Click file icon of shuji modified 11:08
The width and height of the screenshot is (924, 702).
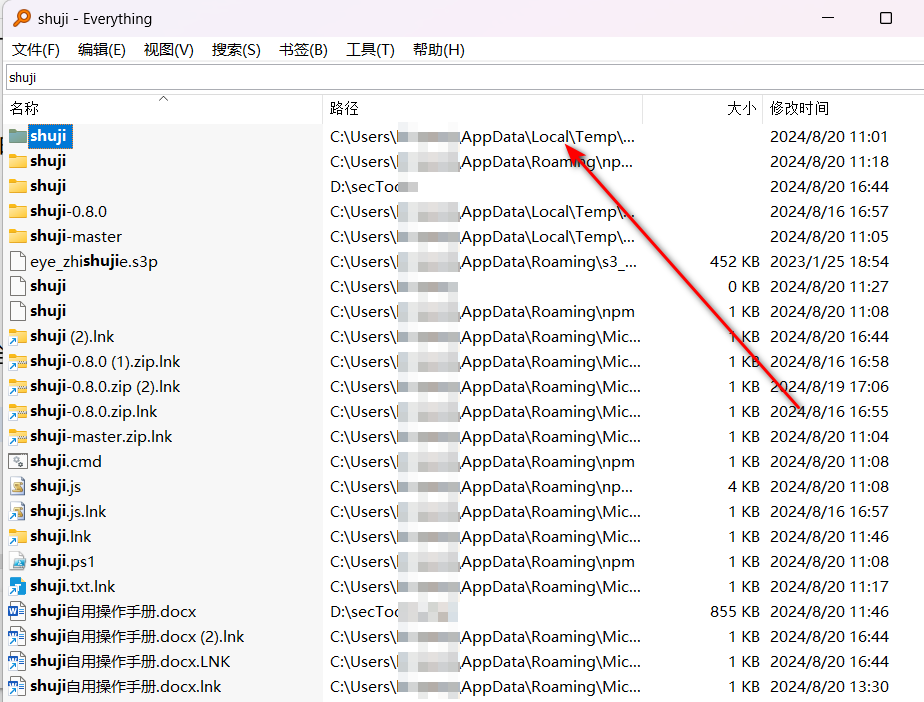[18, 311]
